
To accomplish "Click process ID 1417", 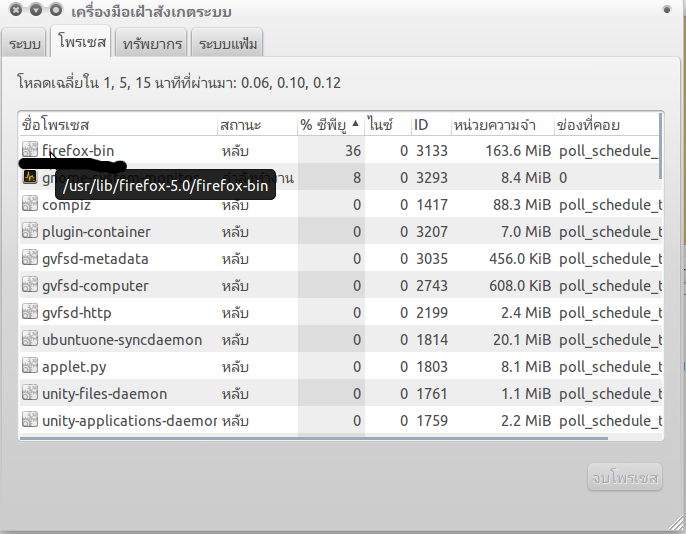I will coord(432,205).
